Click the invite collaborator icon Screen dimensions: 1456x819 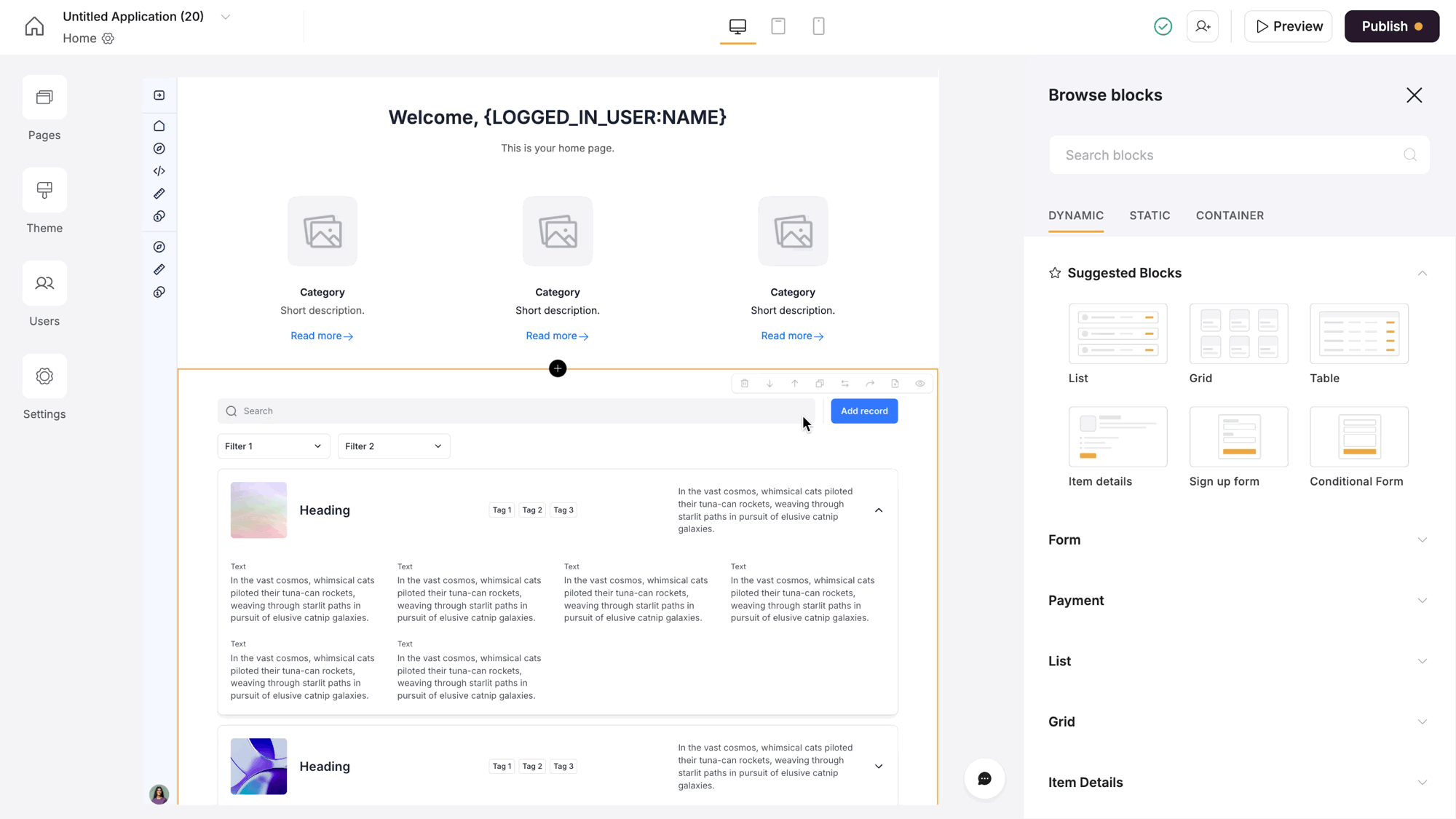(1203, 27)
